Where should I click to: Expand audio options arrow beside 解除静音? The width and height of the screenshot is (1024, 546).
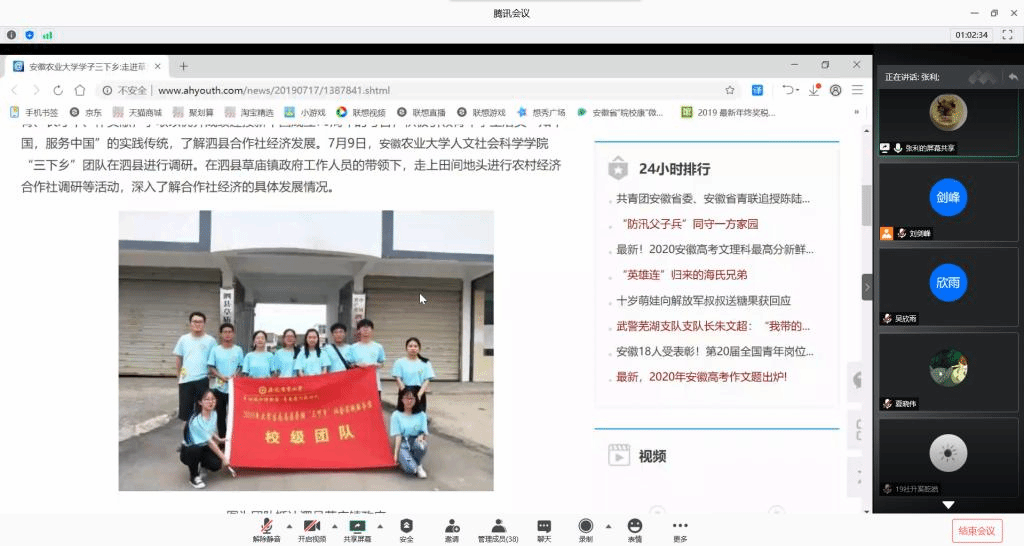point(290,525)
